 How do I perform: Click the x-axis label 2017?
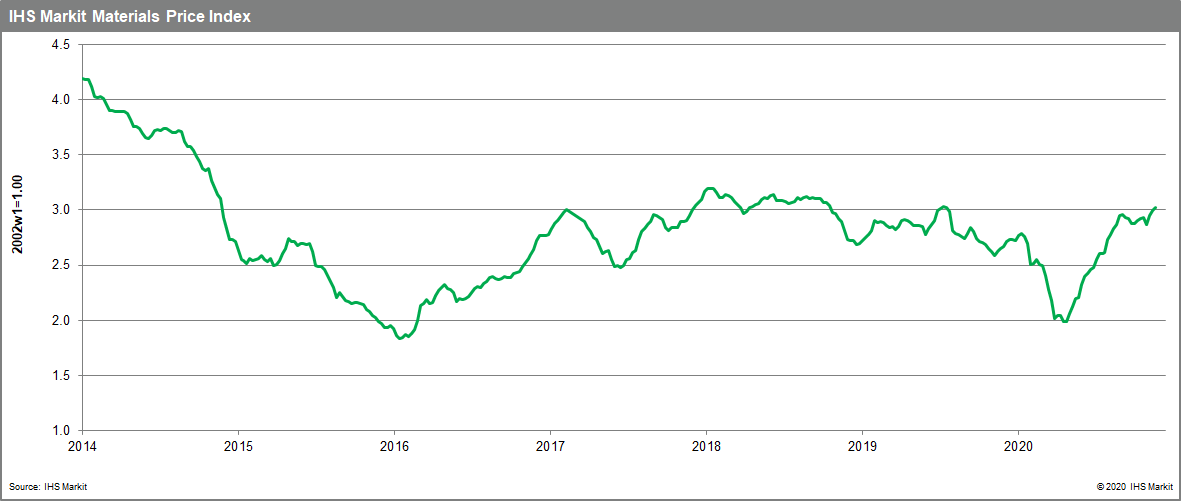[x=551, y=446]
